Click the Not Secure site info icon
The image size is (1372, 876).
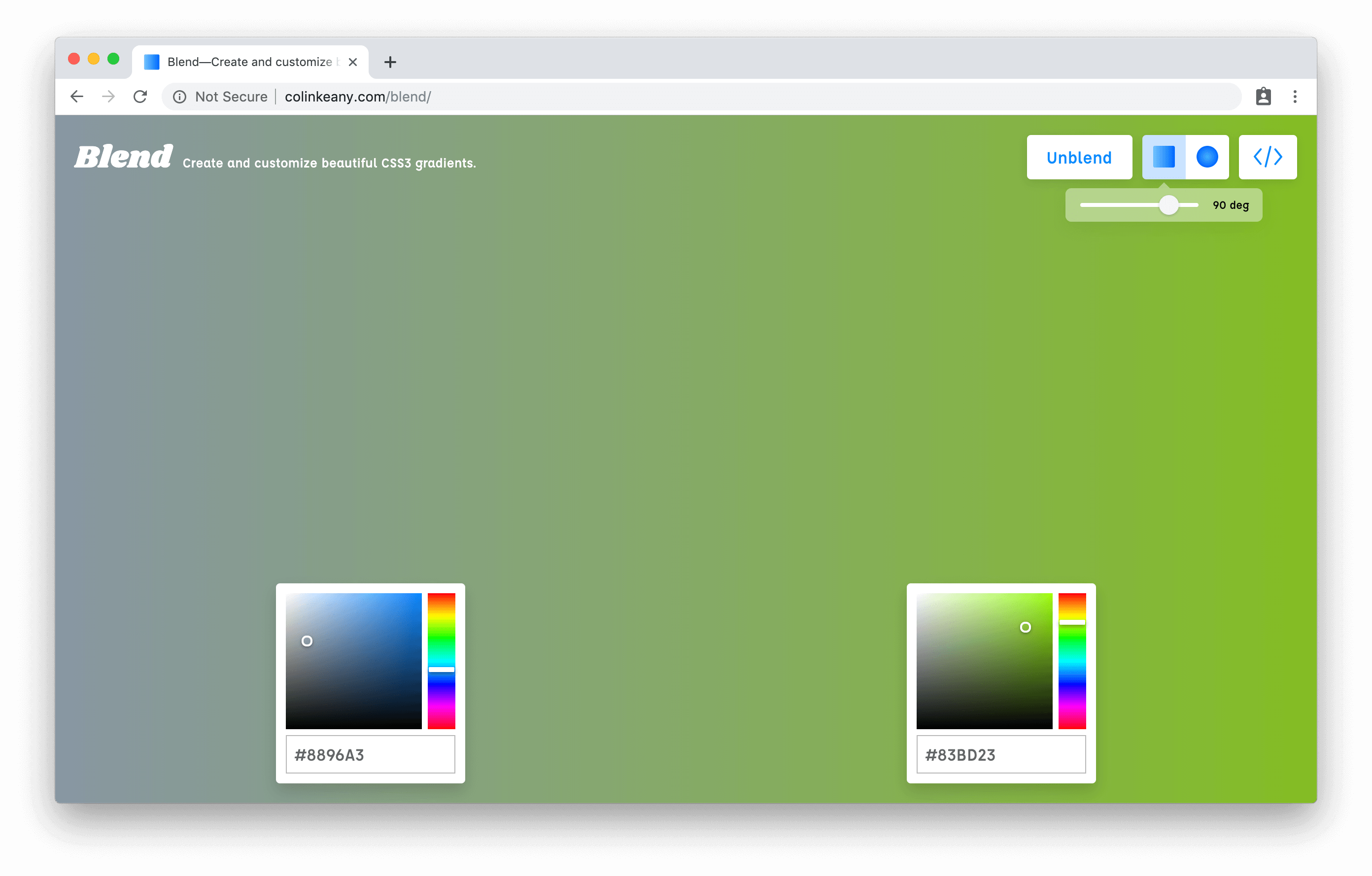pyautogui.click(x=179, y=97)
